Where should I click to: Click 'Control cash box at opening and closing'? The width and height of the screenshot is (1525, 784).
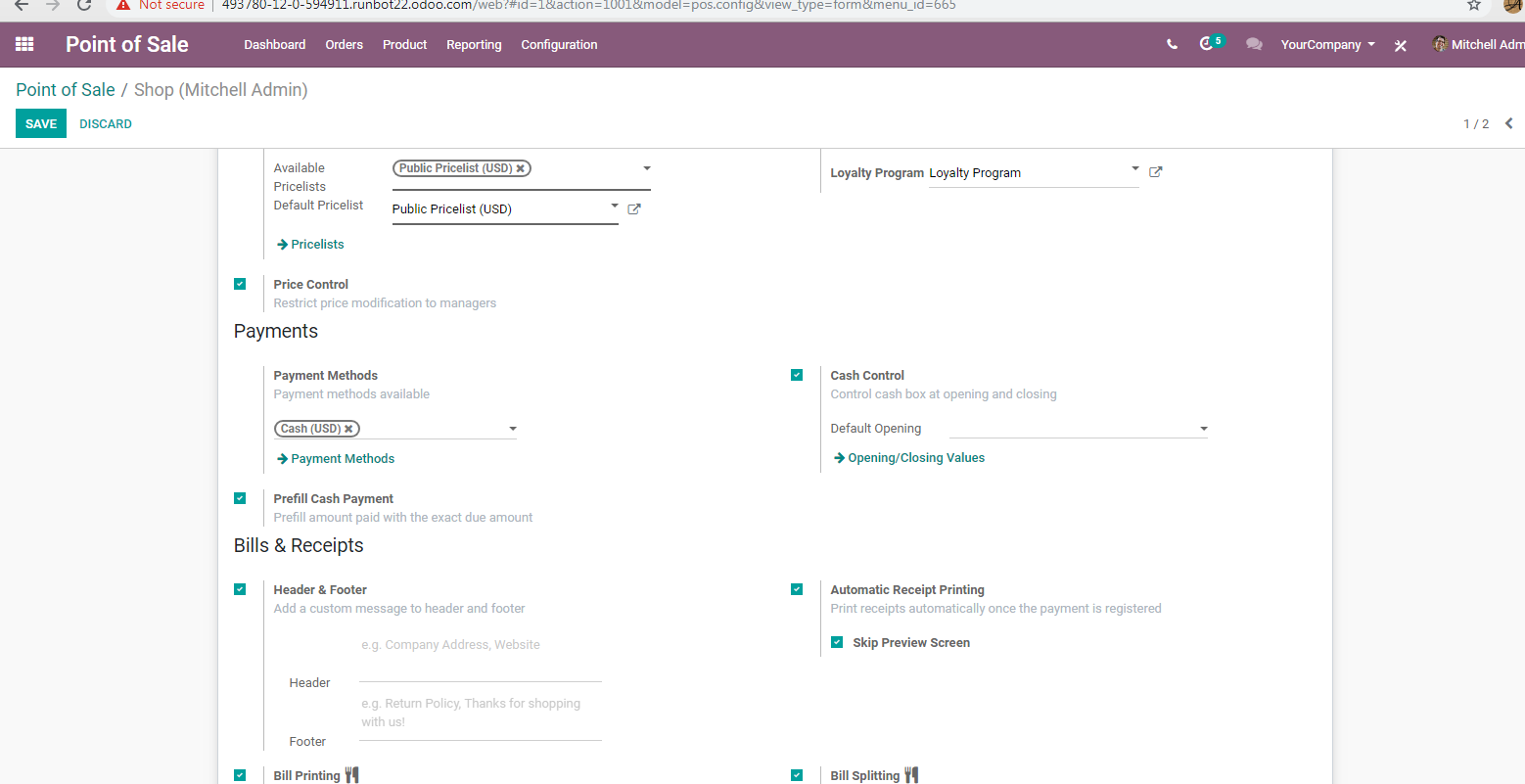944,394
